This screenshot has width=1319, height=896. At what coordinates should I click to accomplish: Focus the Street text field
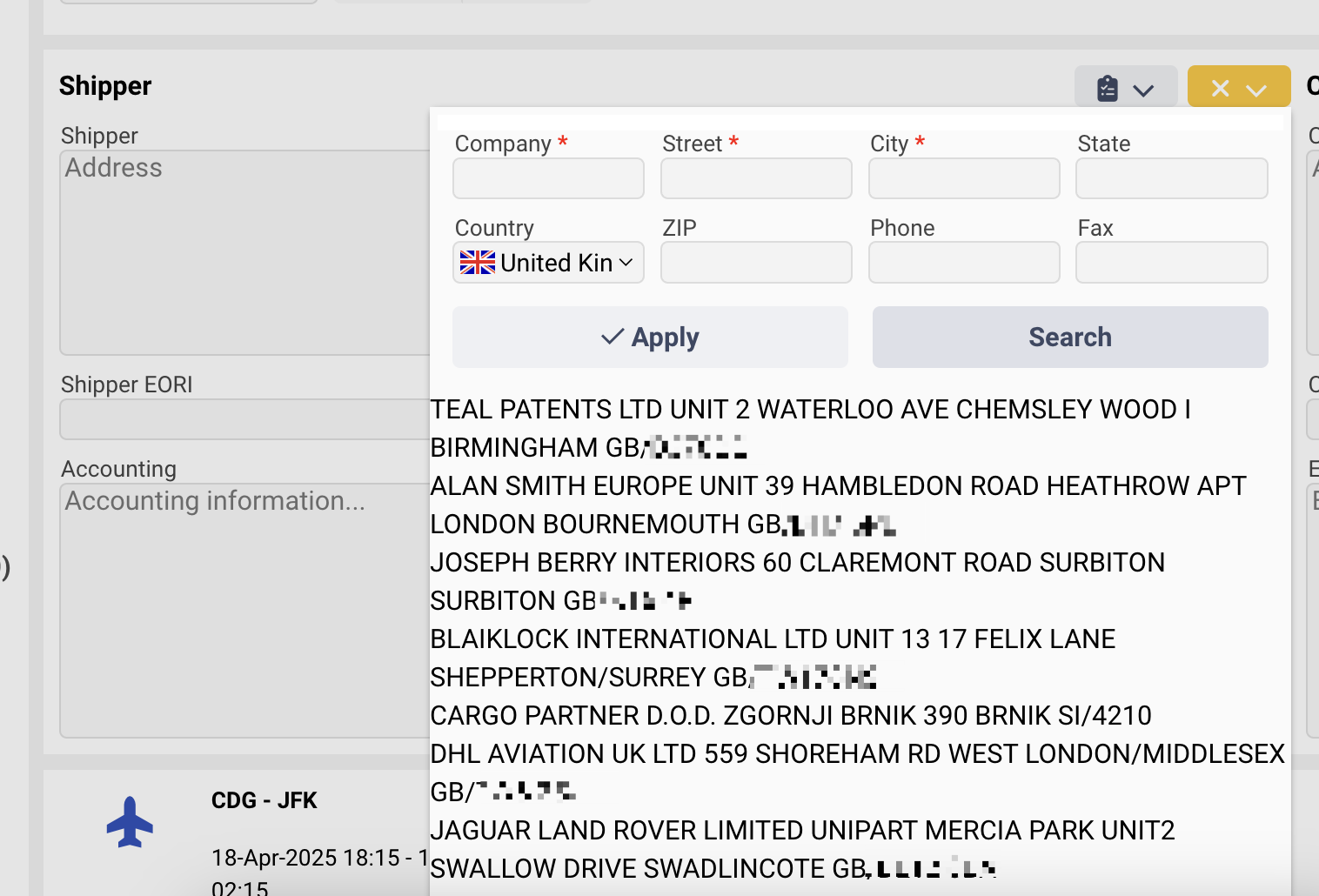755,178
